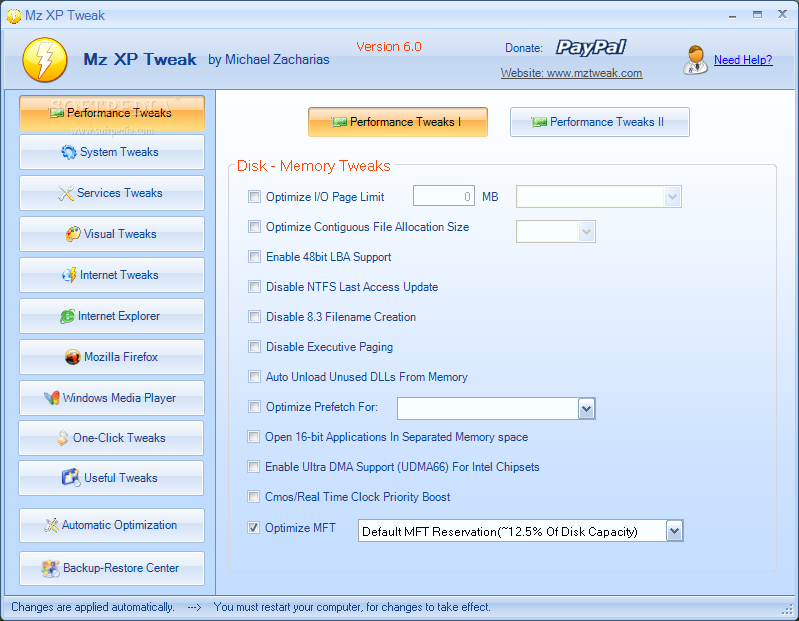Open Backup-Restore Center

coord(112,568)
